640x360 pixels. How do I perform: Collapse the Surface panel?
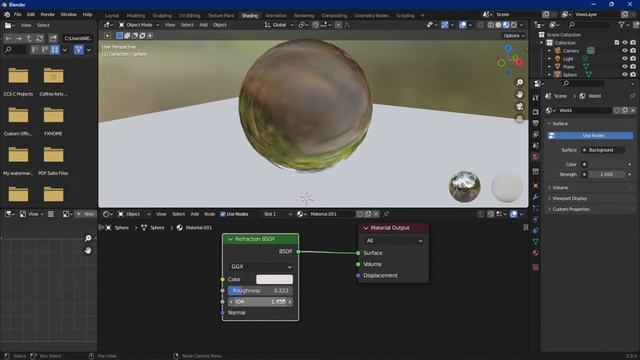[x=560, y=123]
